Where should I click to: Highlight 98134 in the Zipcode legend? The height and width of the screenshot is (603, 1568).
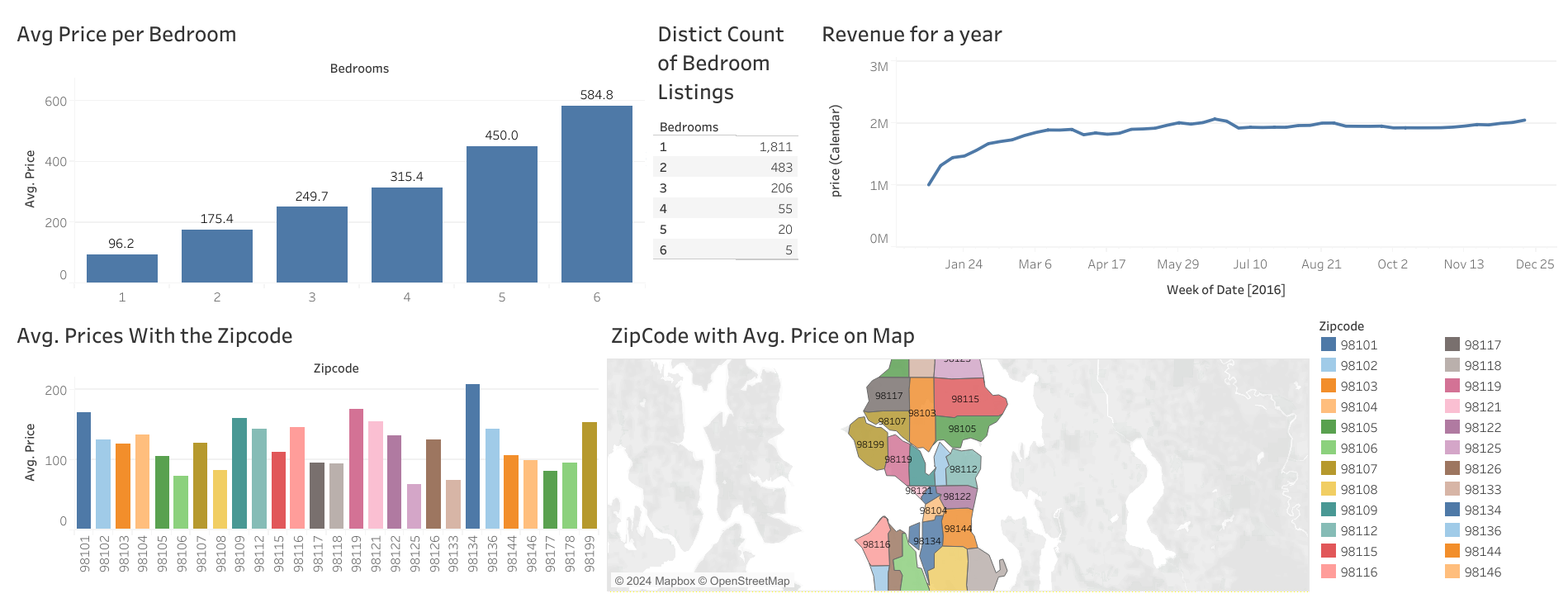coord(1452,510)
